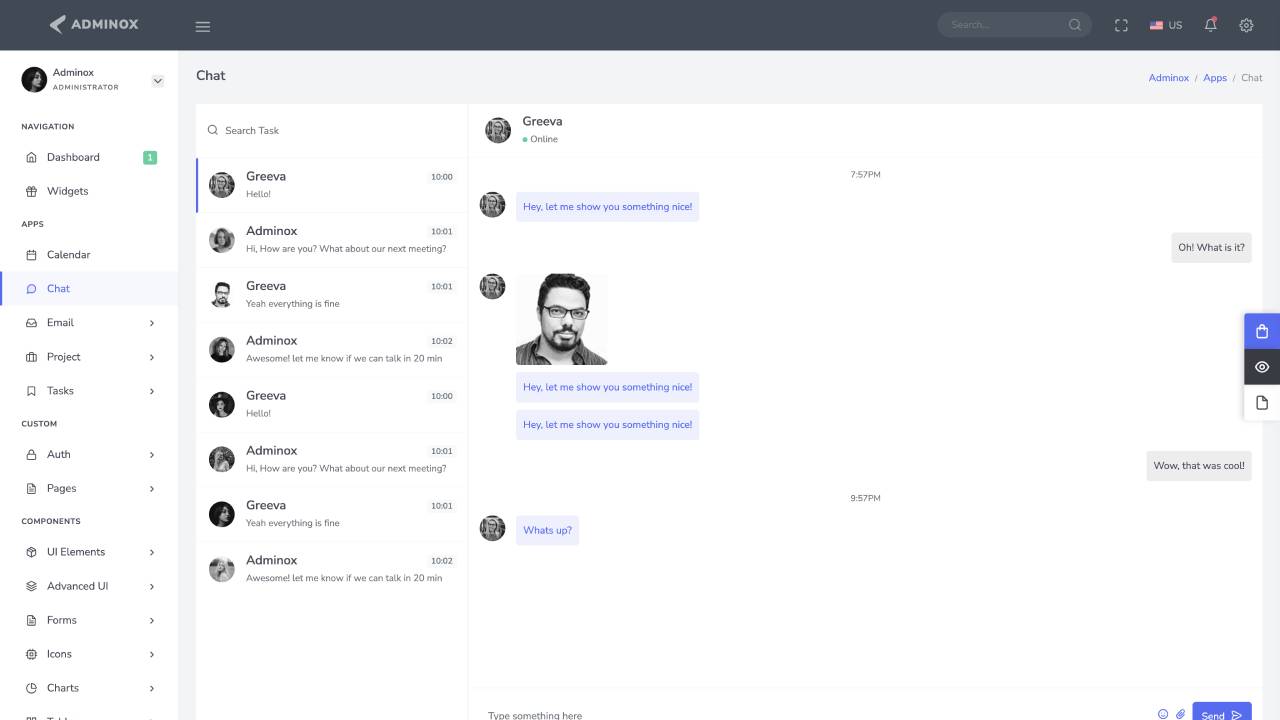1280x720 pixels.
Task: Toggle the eye floating side button
Action: click(x=1262, y=367)
